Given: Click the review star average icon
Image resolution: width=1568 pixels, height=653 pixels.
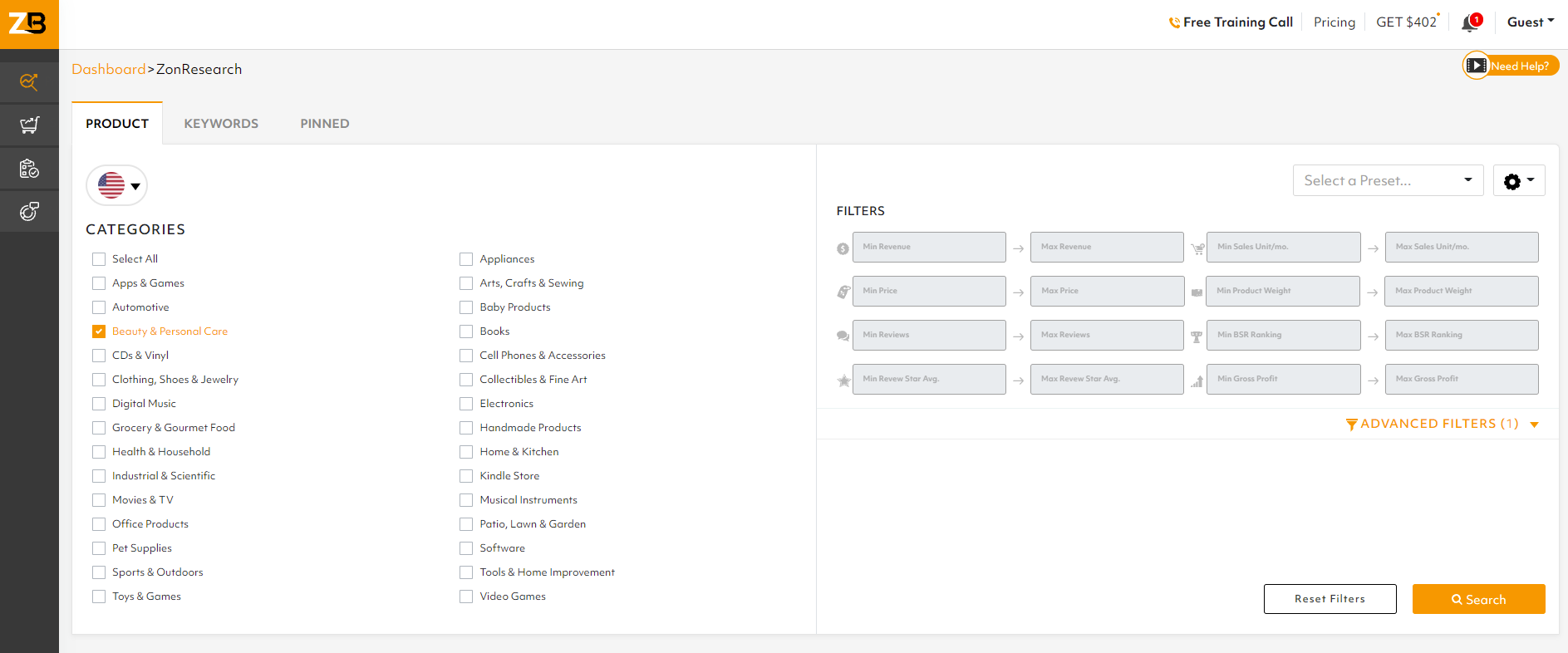Looking at the screenshot, I should point(843,381).
